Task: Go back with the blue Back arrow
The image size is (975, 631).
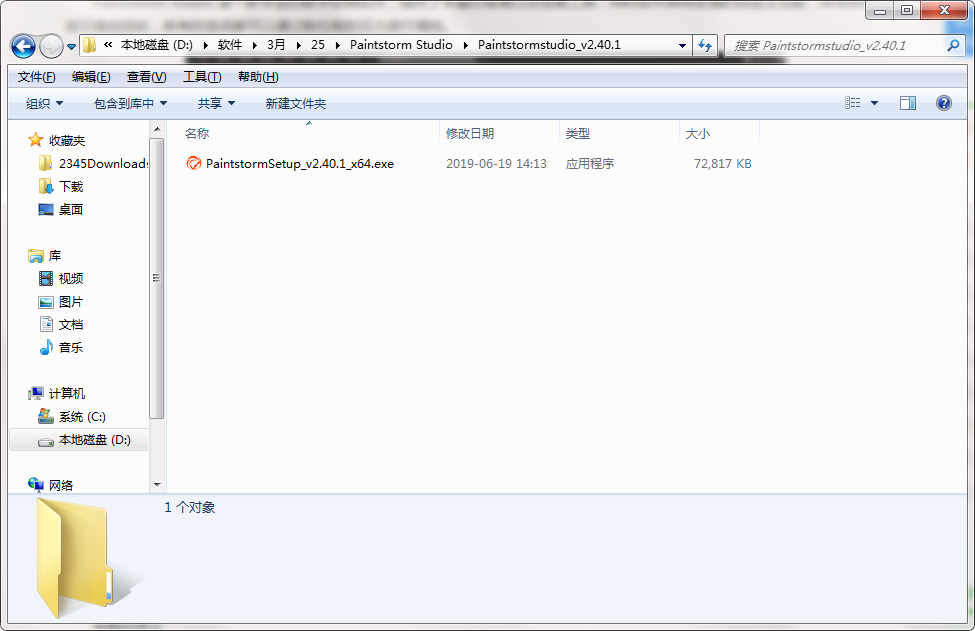Action: 23,46
